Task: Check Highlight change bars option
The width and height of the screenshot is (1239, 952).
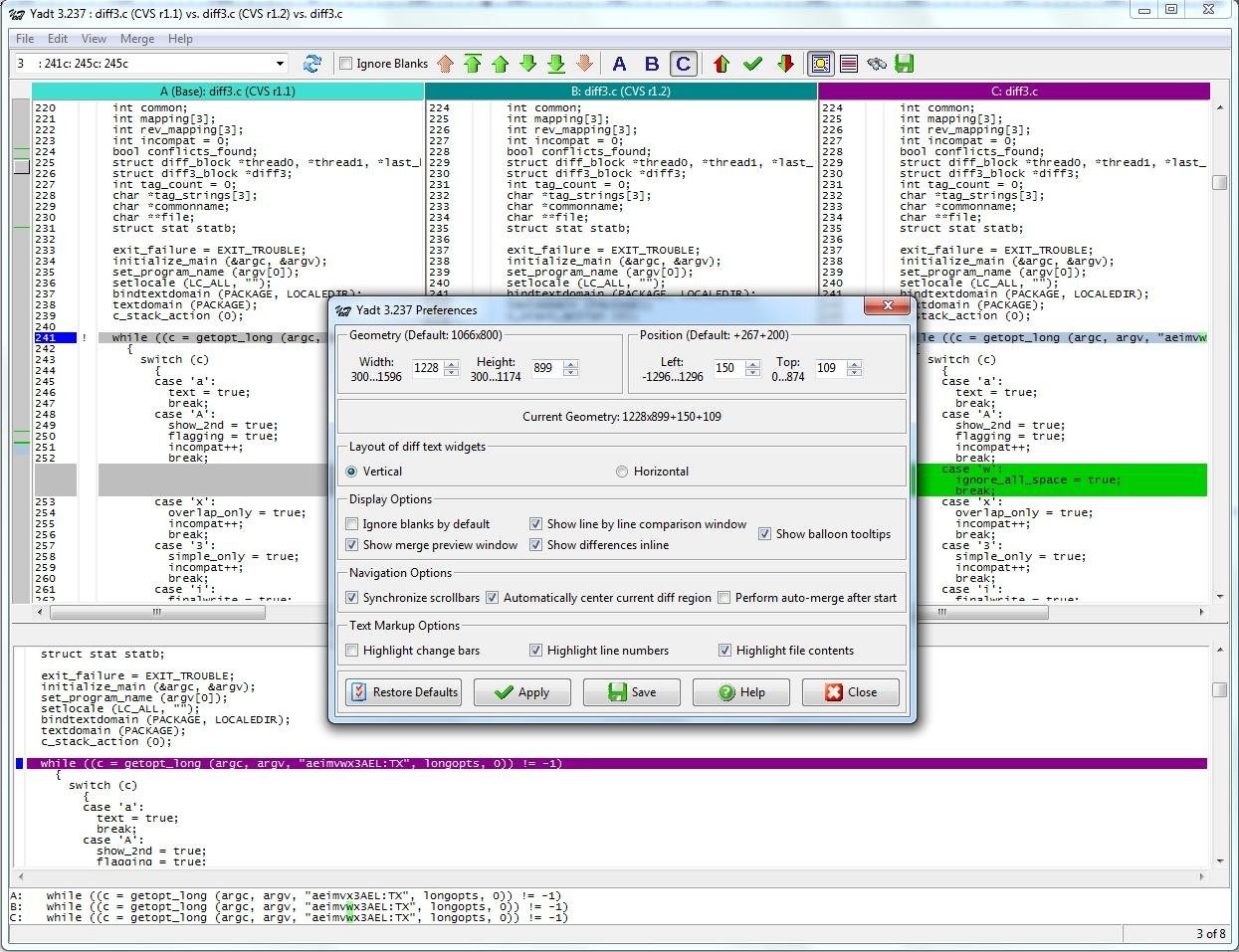Action: point(352,651)
